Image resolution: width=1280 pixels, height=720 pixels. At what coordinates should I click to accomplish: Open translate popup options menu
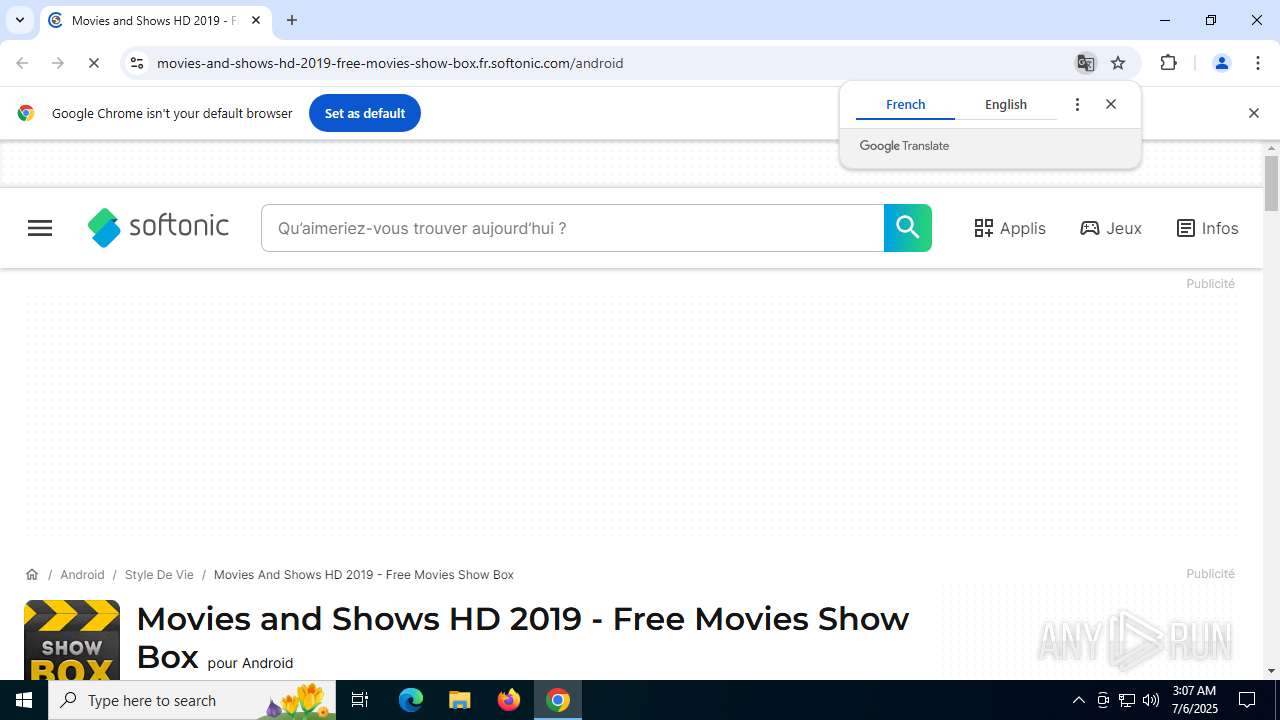(x=1077, y=104)
